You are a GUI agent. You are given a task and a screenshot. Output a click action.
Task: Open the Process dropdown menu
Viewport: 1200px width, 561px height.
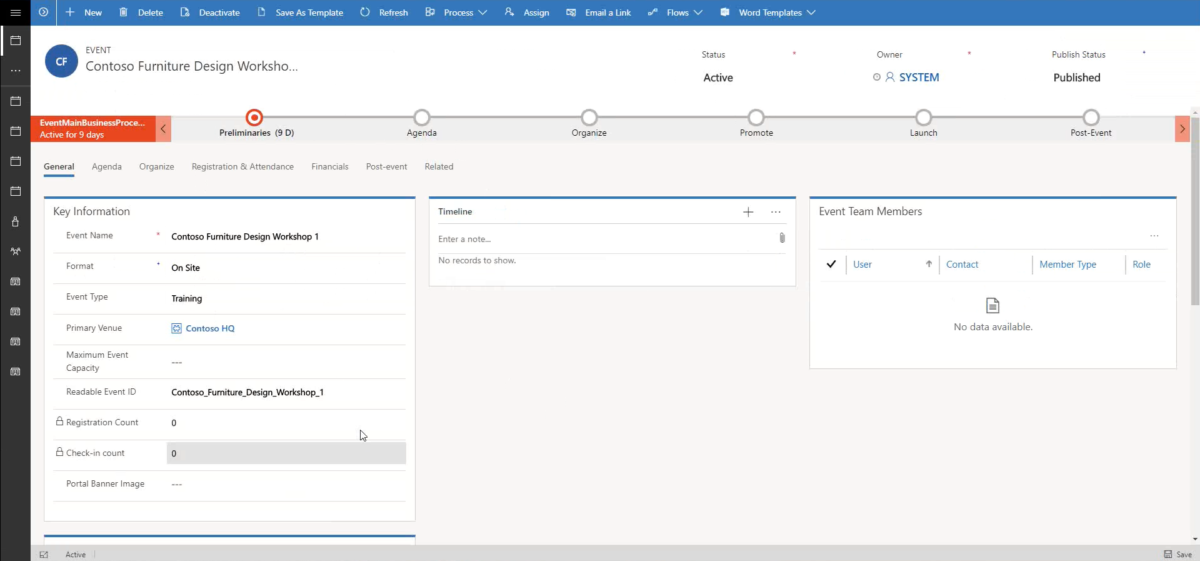point(456,12)
